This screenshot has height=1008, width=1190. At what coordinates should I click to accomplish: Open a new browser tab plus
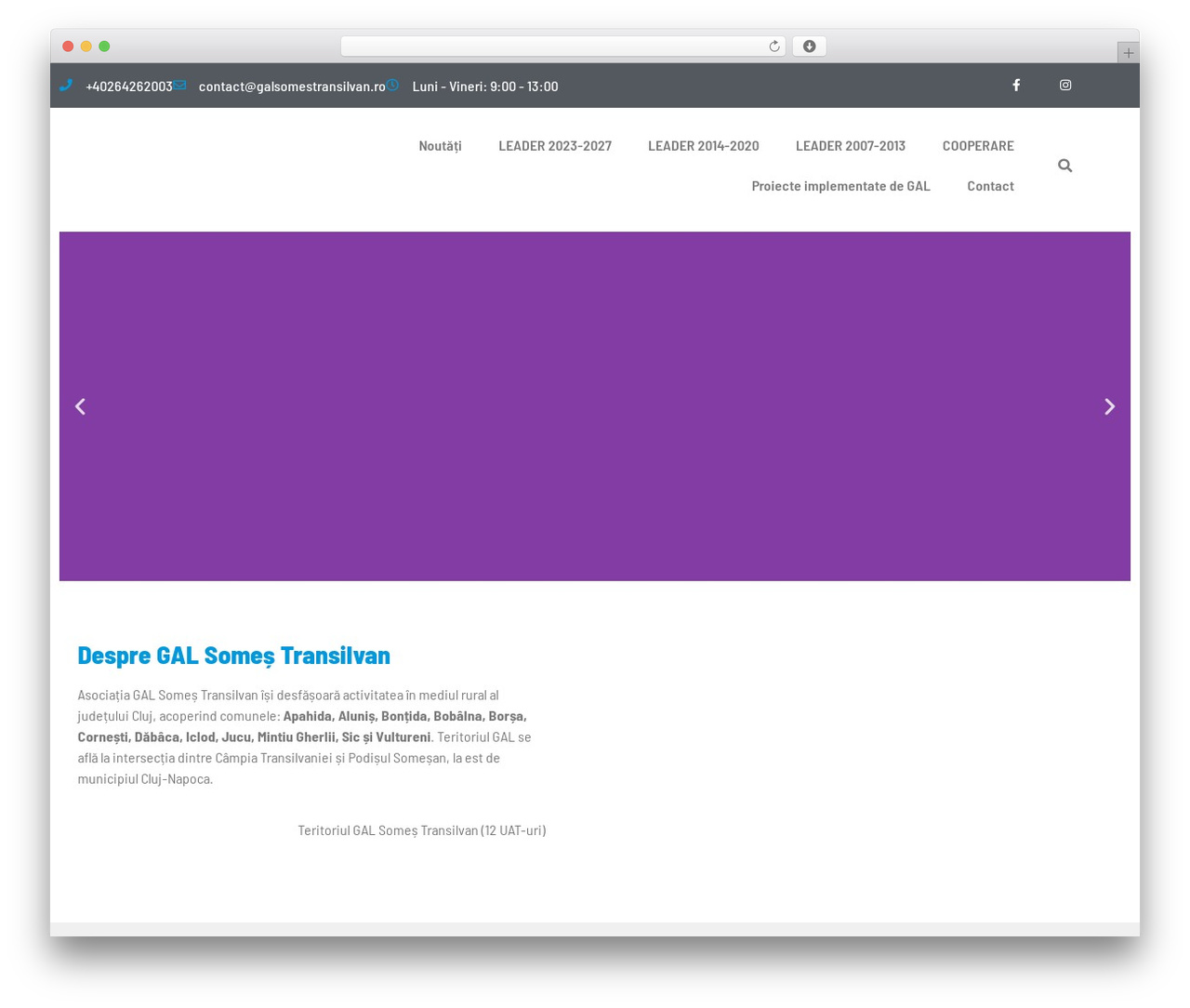tap(1129, 53)
